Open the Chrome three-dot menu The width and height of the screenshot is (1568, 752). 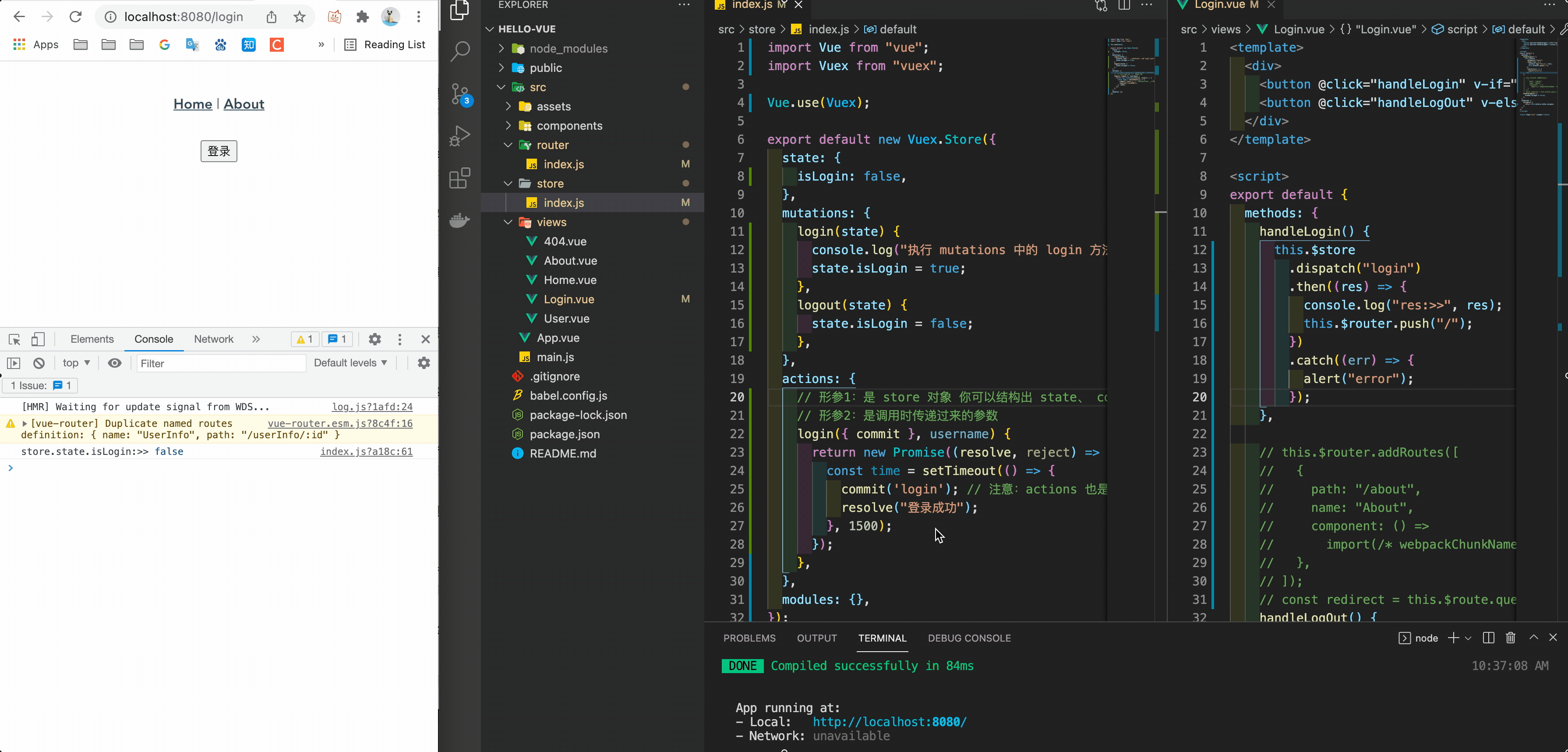pos(418,17)
